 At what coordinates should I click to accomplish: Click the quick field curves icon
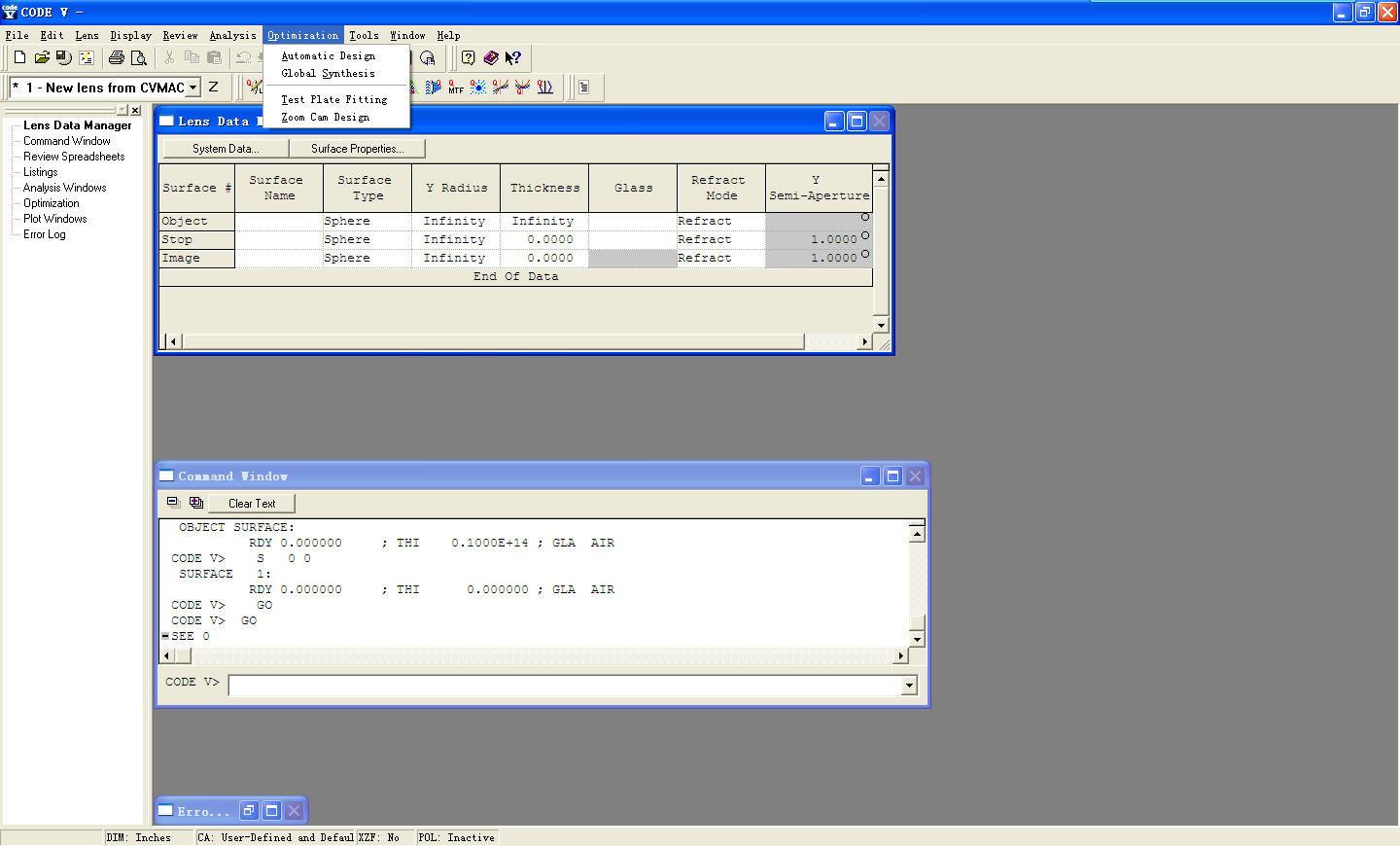pyautogui.click(x=523, y=88)
